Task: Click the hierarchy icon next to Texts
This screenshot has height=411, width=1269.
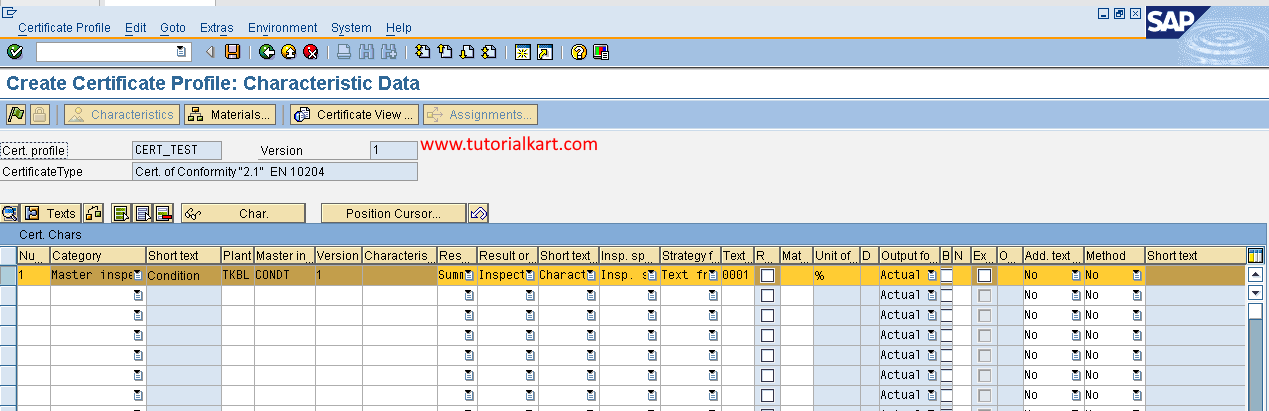Action: (x=93, y=213)
